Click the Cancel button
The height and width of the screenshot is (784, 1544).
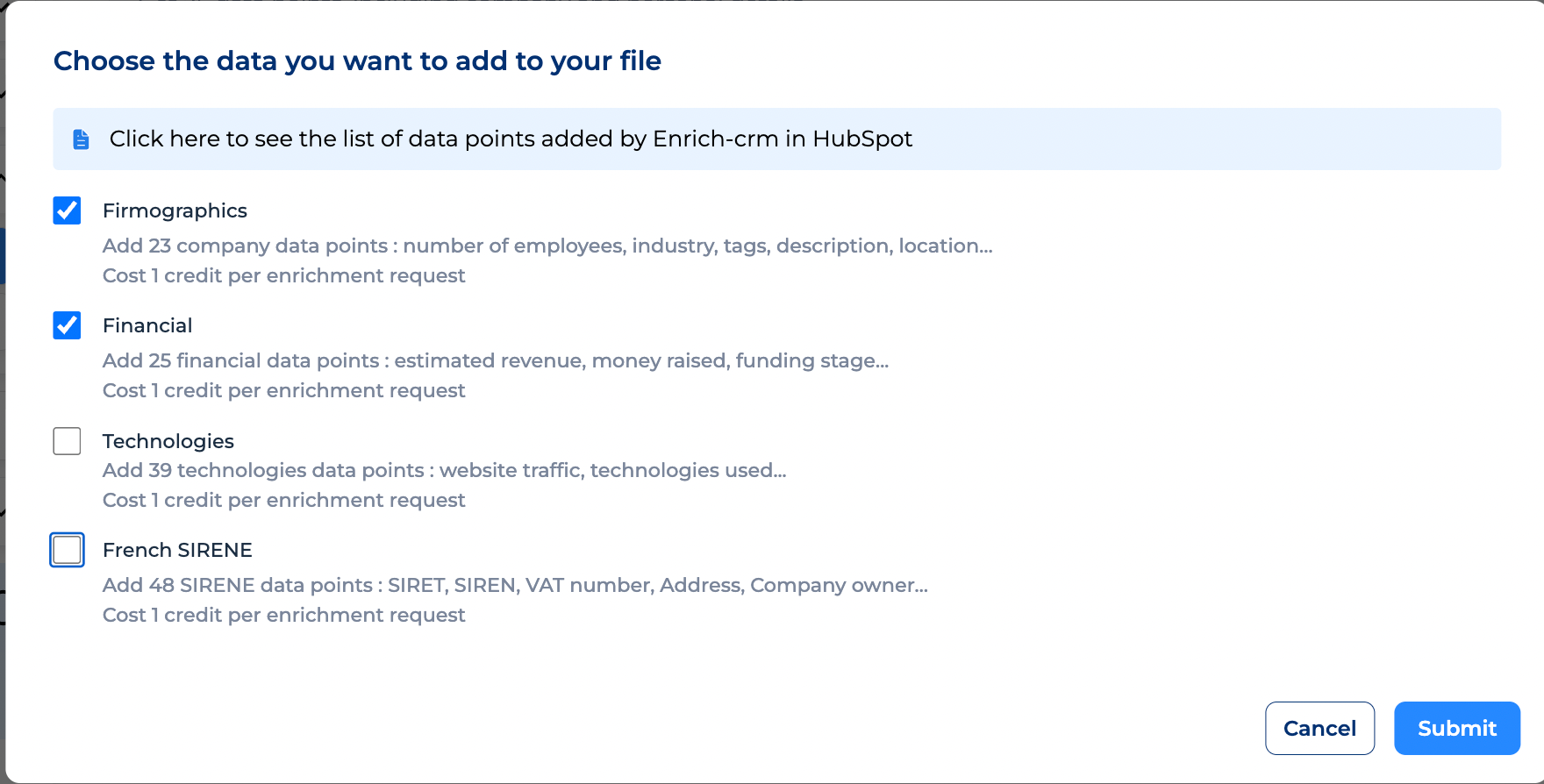click(x=1319, y=728)
